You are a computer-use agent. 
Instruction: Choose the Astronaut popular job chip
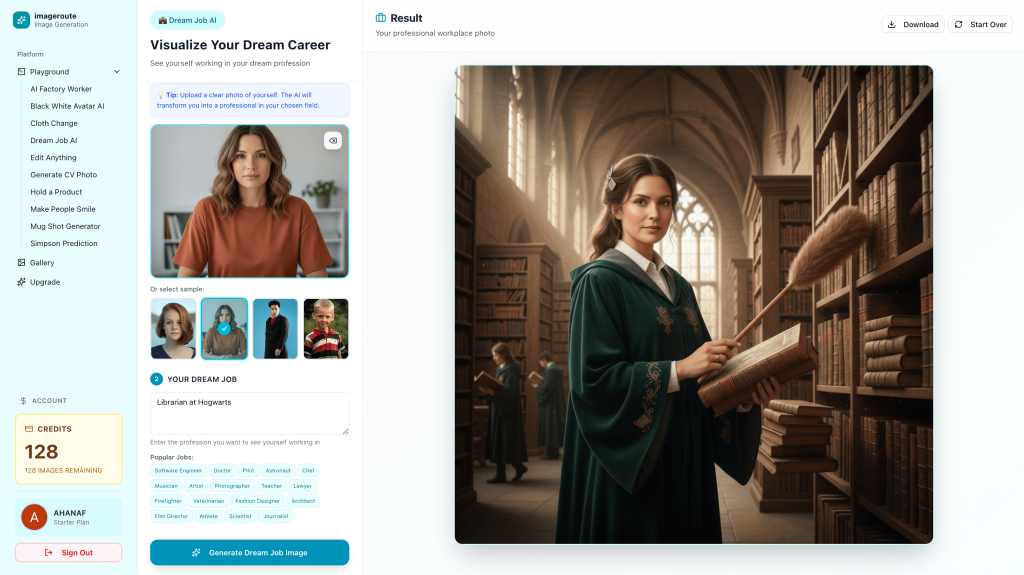coord(278,470)
